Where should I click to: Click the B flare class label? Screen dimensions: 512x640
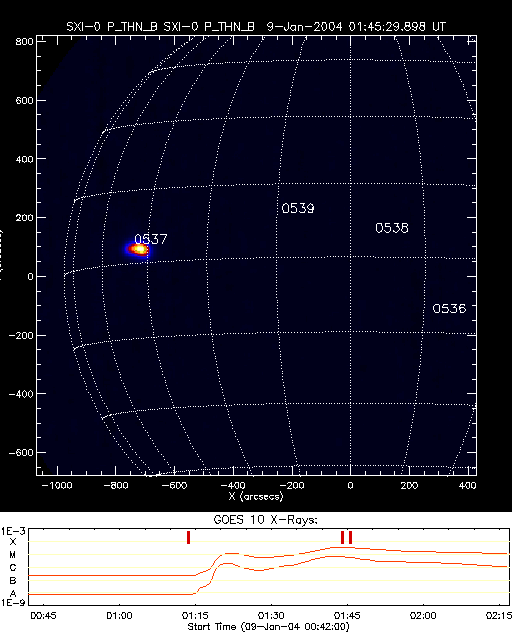[13, 580]
